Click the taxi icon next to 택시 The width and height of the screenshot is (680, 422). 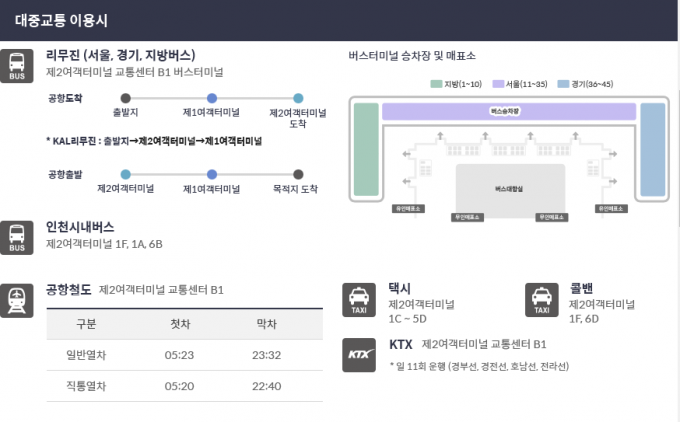(359, 300)
